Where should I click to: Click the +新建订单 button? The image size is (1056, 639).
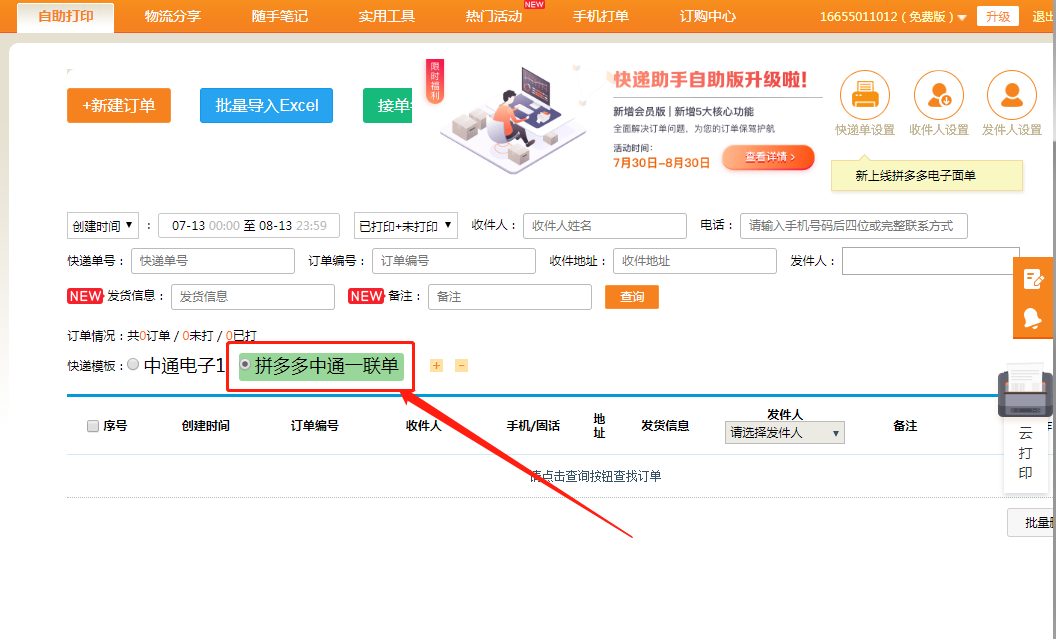pos(119,106)
